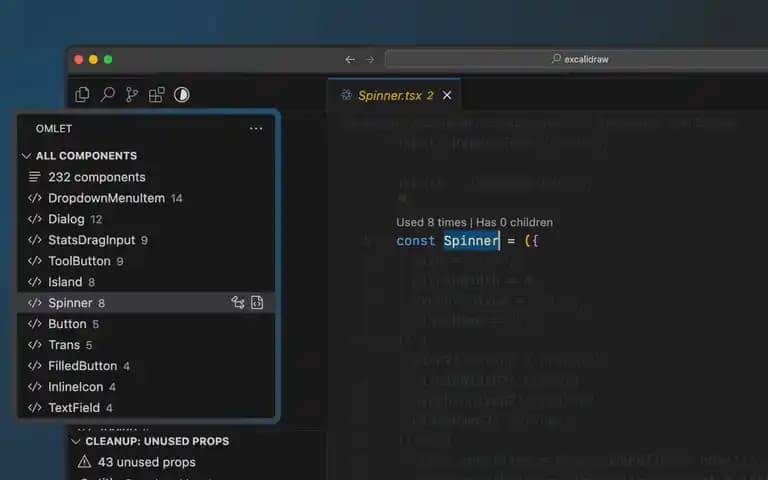The image size is (768, 480).
Task: Select the Trans component
Action: coord(146,345)
